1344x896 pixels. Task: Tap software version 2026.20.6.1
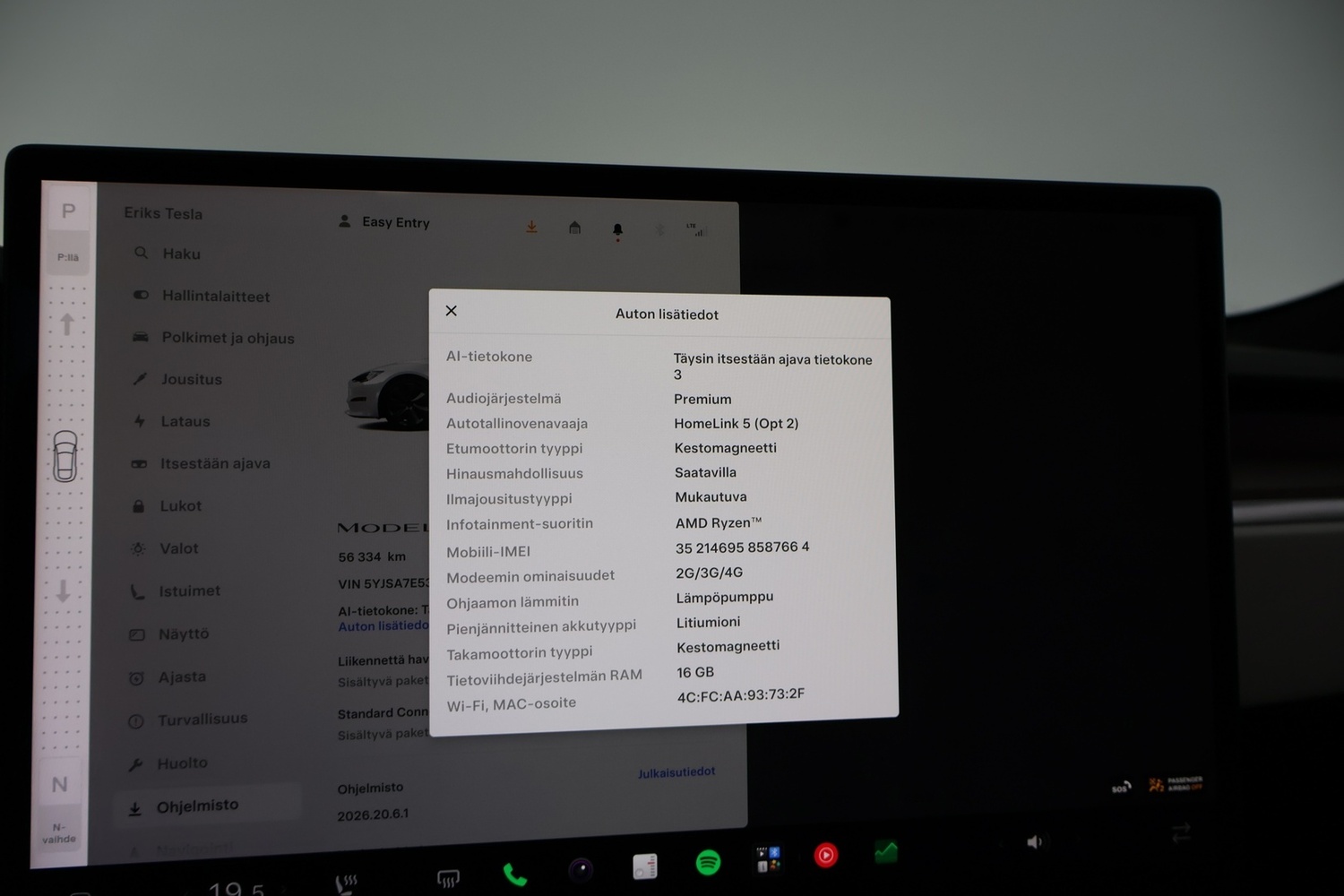point(373,815)
